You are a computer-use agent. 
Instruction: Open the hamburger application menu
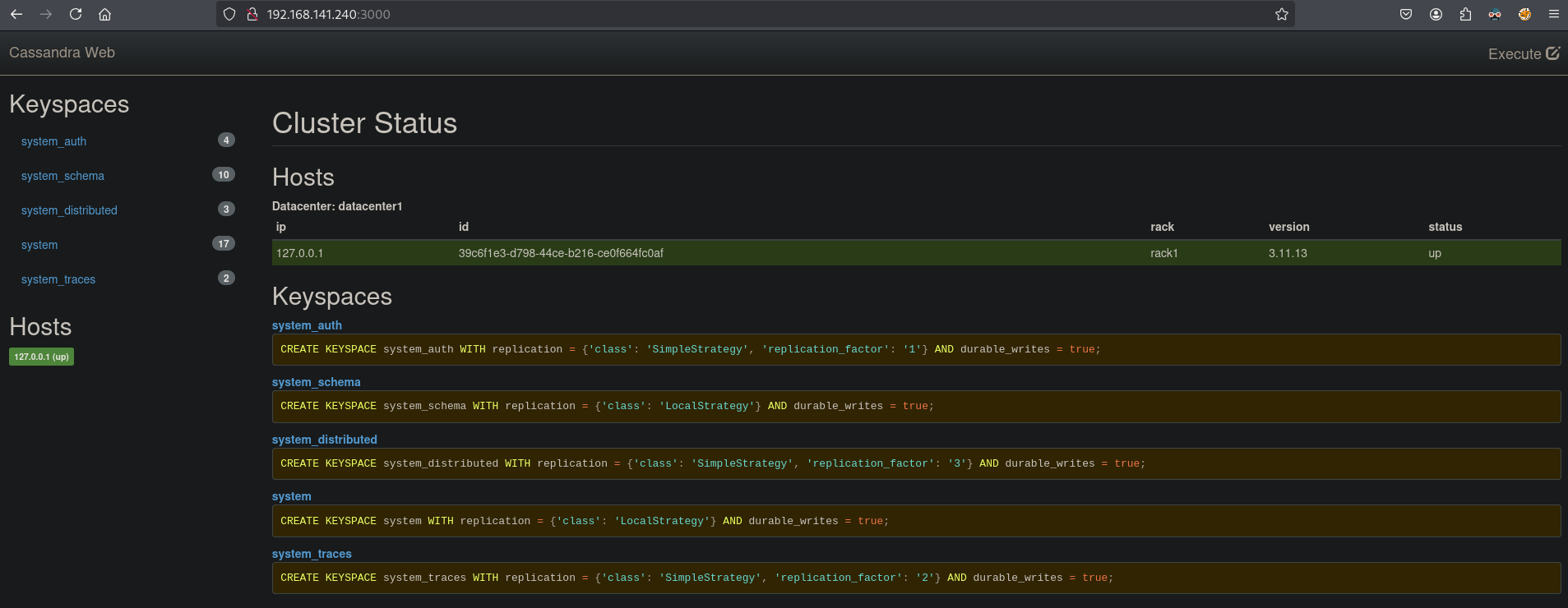[x=1554, y=14]
